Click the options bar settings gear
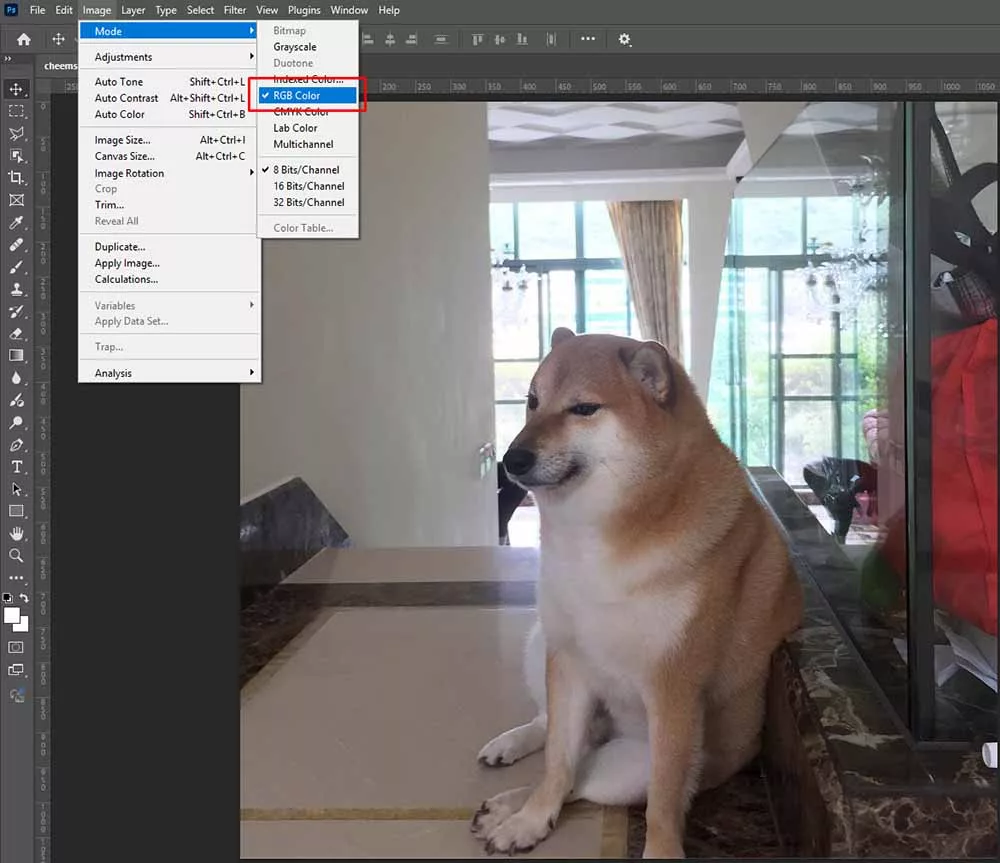The image size is (1000, 863). point(625,39)
